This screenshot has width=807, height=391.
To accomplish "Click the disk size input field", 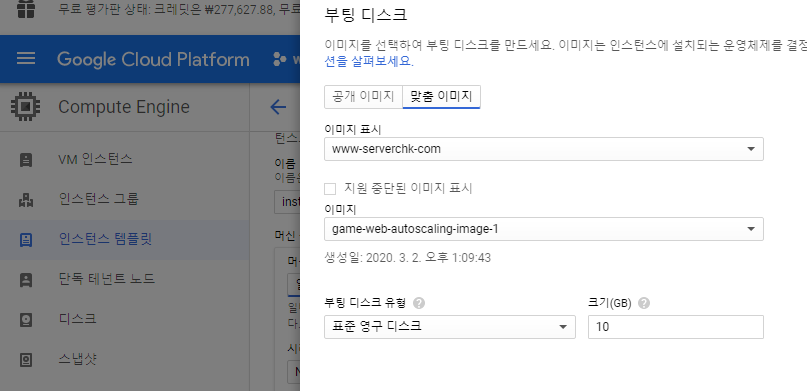I will click(676, 327).
